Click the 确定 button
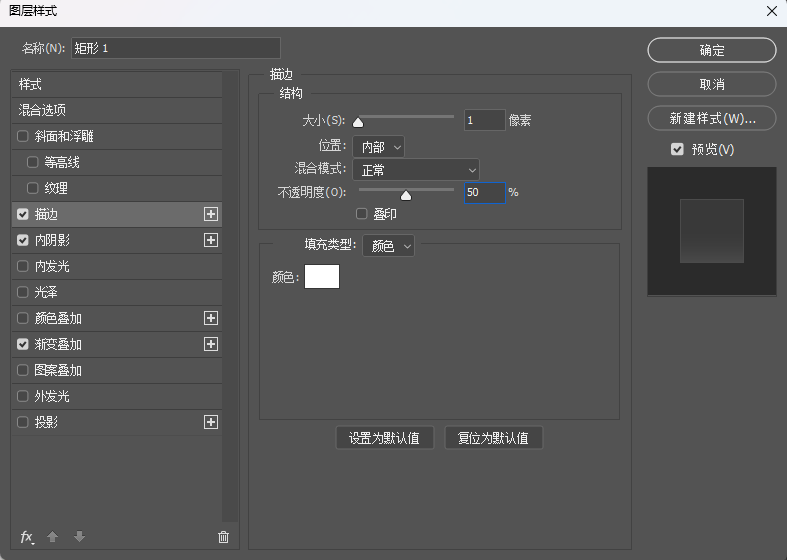 click(x=712, y=50)
